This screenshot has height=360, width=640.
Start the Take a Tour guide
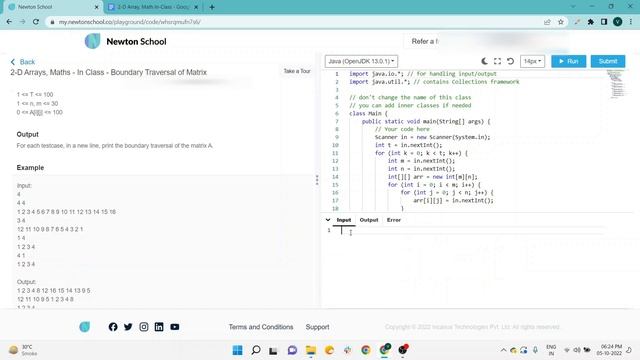click(297, 71)
